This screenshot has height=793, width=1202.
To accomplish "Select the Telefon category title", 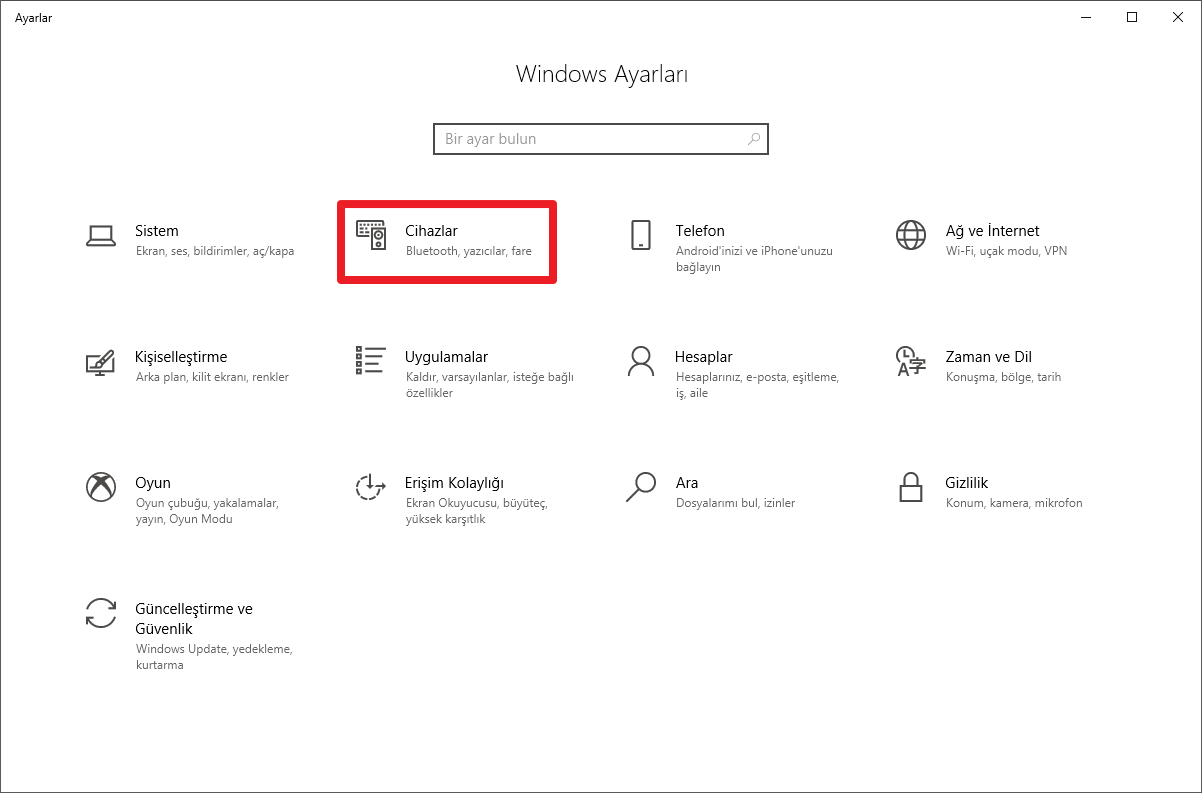I will [x=700, y=231].
